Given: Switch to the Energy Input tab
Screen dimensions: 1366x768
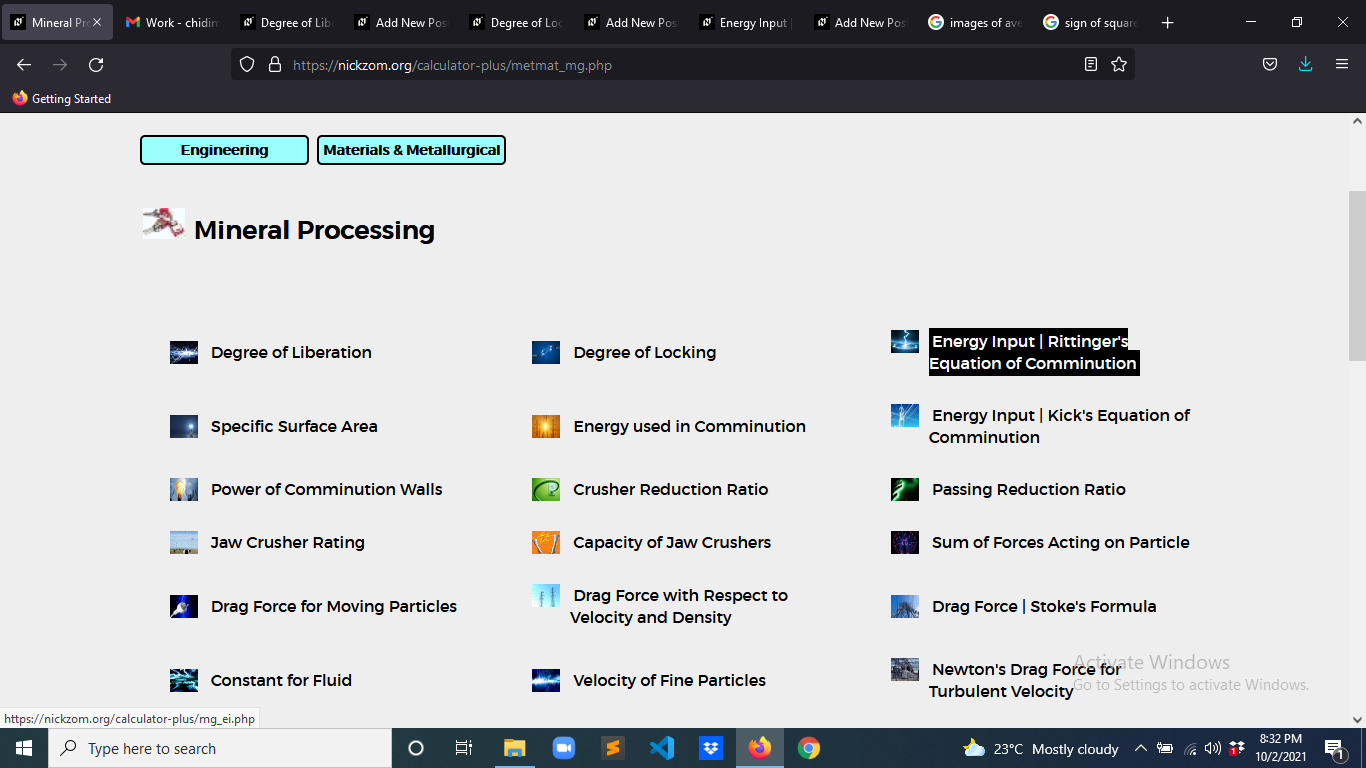Looking at the screenshot, I should pos(746,22).
